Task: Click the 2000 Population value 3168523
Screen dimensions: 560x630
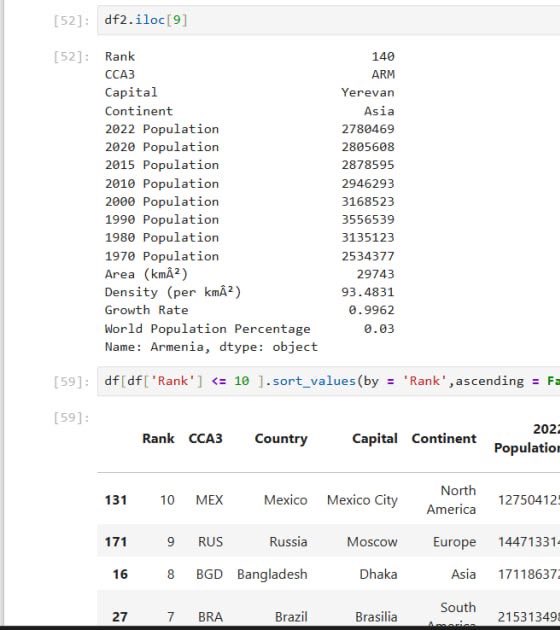Action: pyautogui.click(x=368, y=201)
